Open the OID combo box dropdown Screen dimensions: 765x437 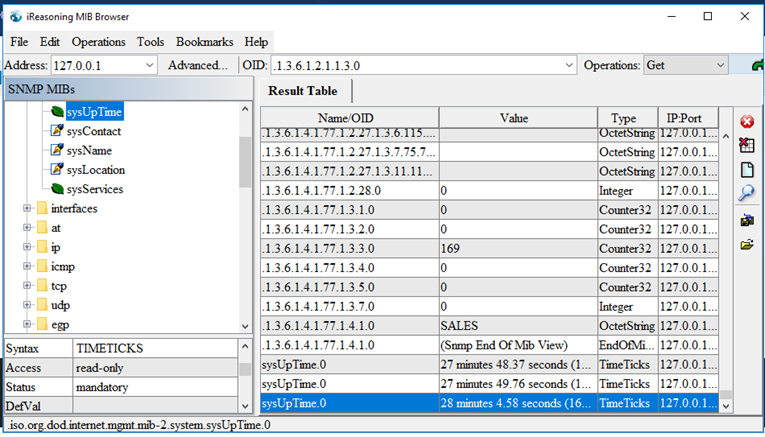point(569,65)
